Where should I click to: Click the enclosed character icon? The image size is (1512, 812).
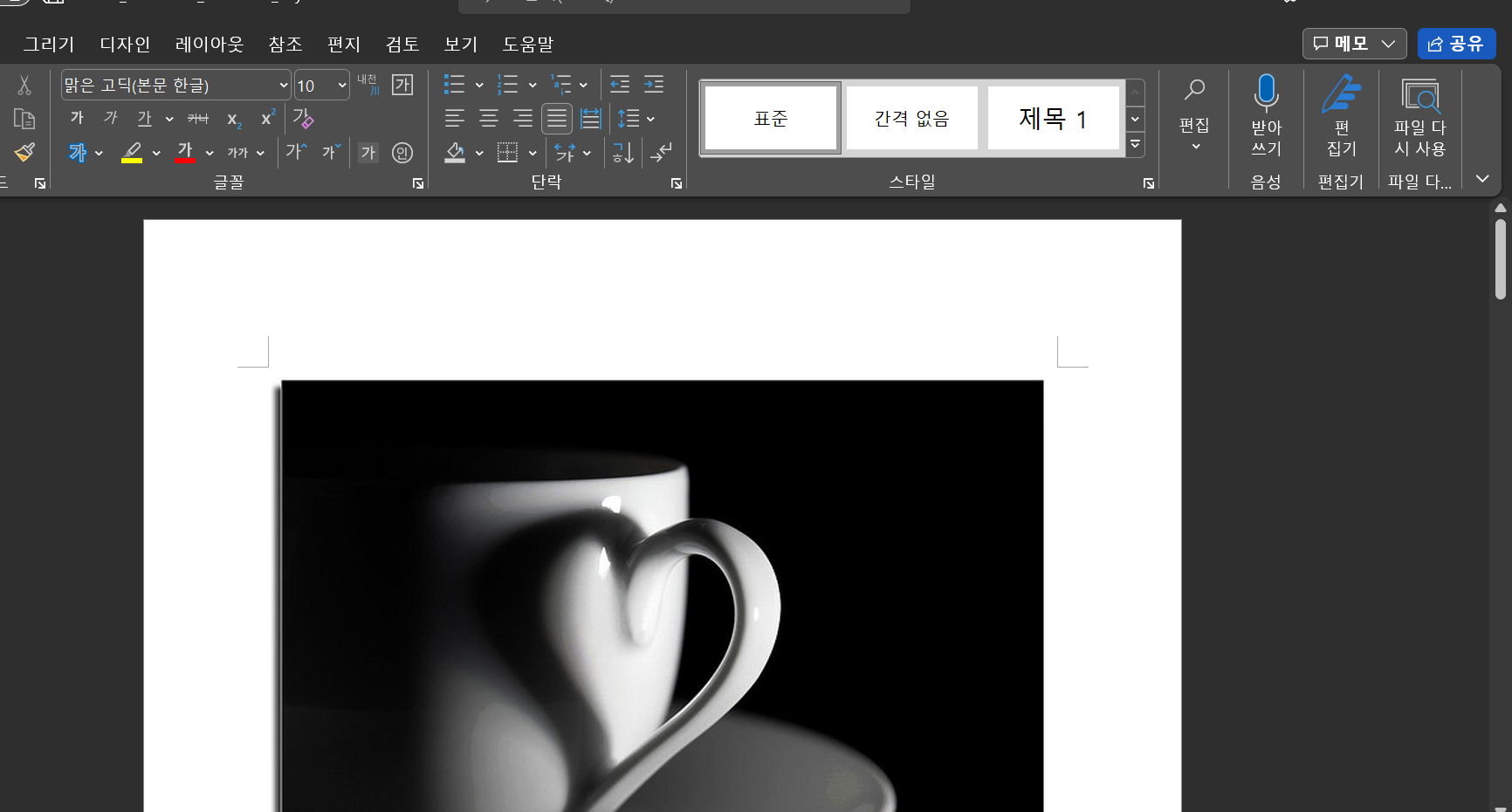(402, 153)
